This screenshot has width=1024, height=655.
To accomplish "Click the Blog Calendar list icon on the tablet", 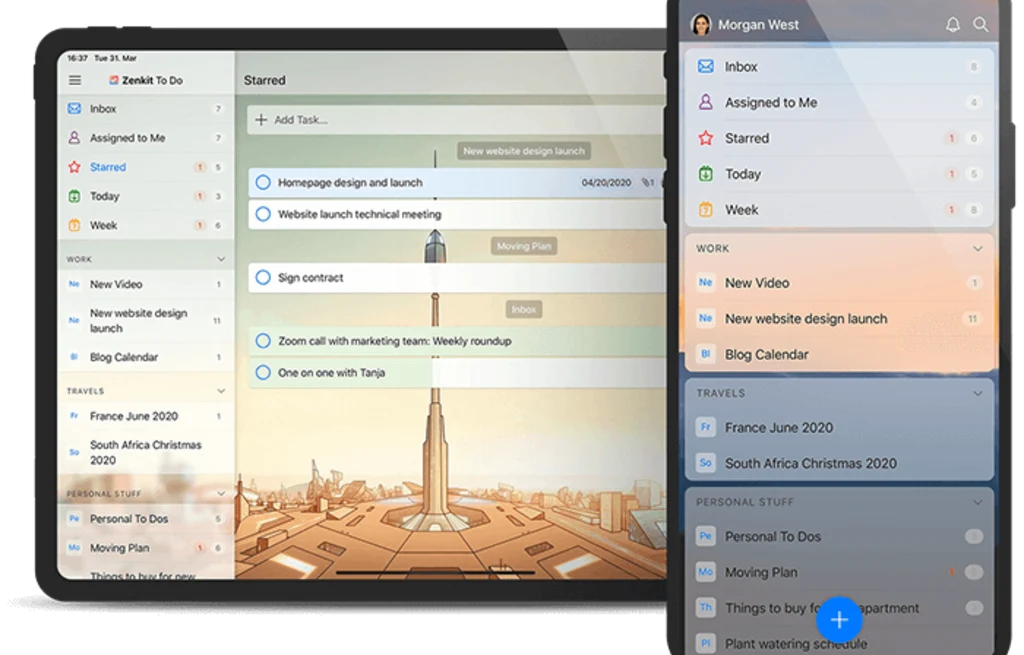I will coord(74,357).
